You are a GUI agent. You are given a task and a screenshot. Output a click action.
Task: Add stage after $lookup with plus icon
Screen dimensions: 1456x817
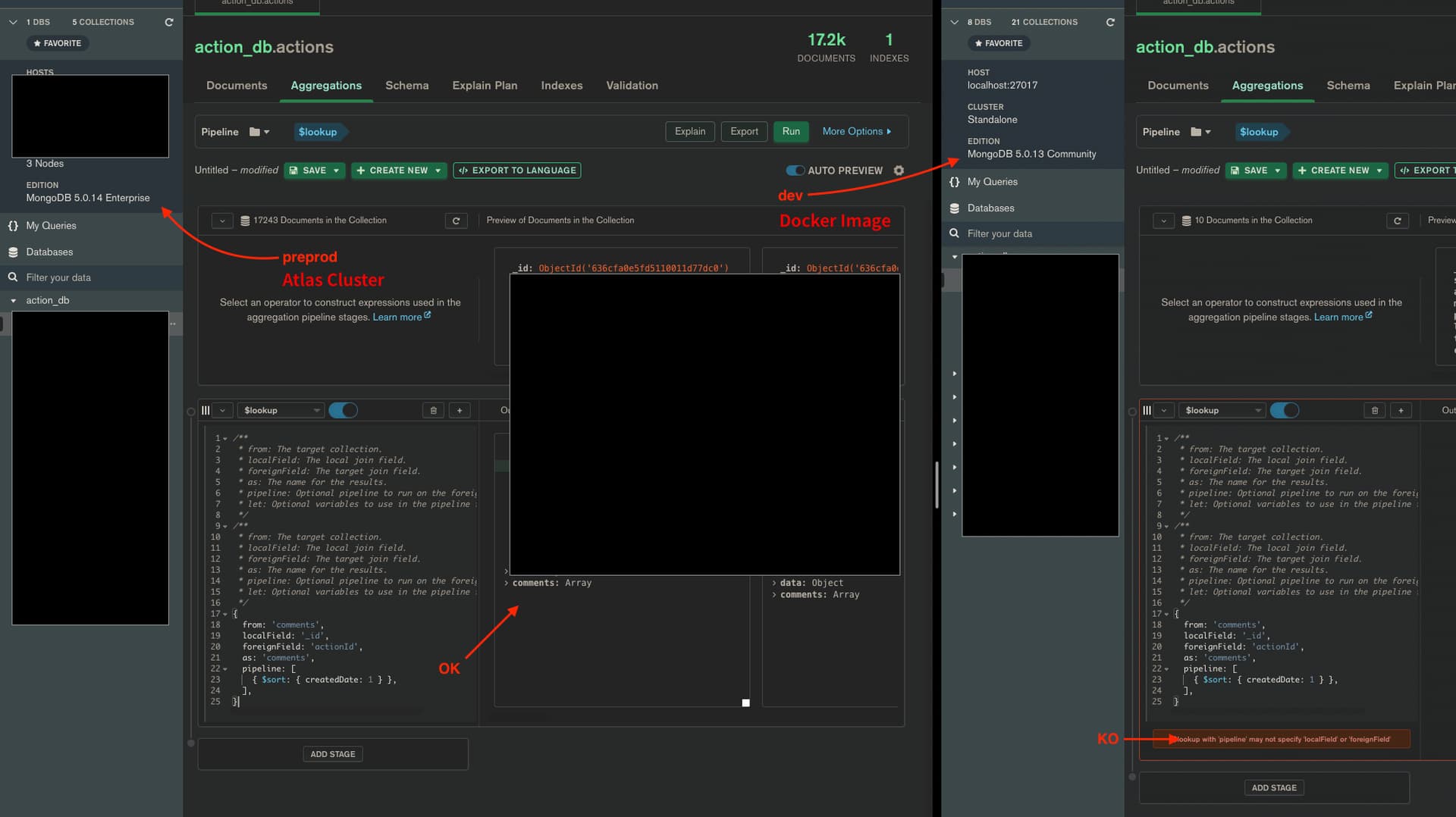point(460,410)
